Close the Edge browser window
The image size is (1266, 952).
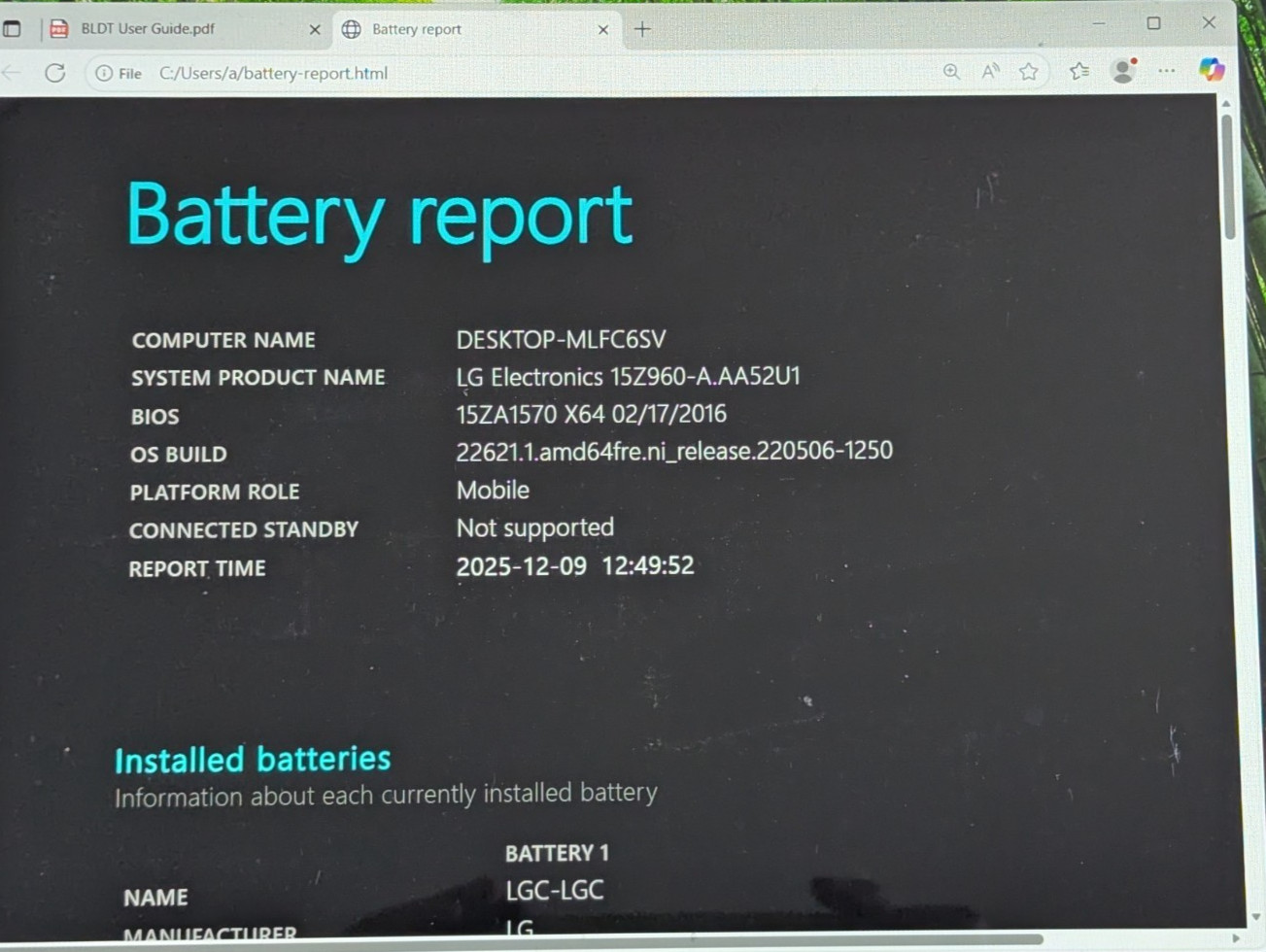(x=1209, y=21)
